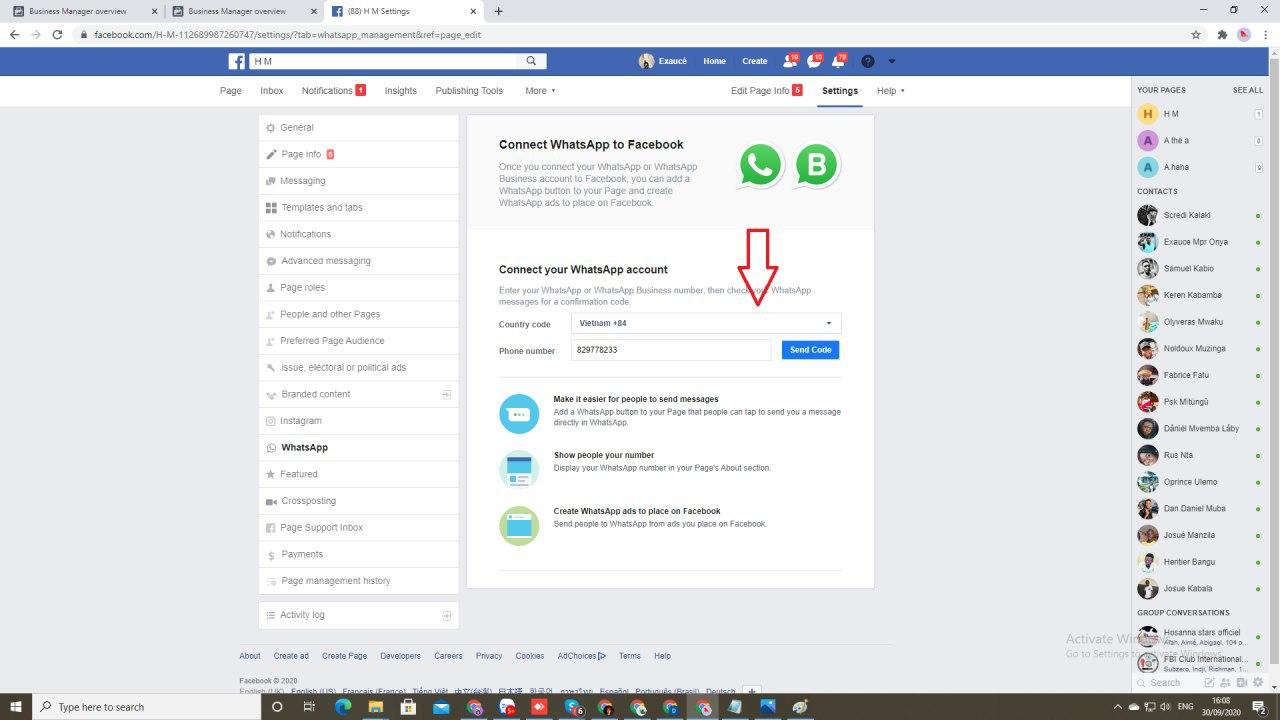
Task: Open the Messenger messages icon
Action: click(x=814, y=61)
